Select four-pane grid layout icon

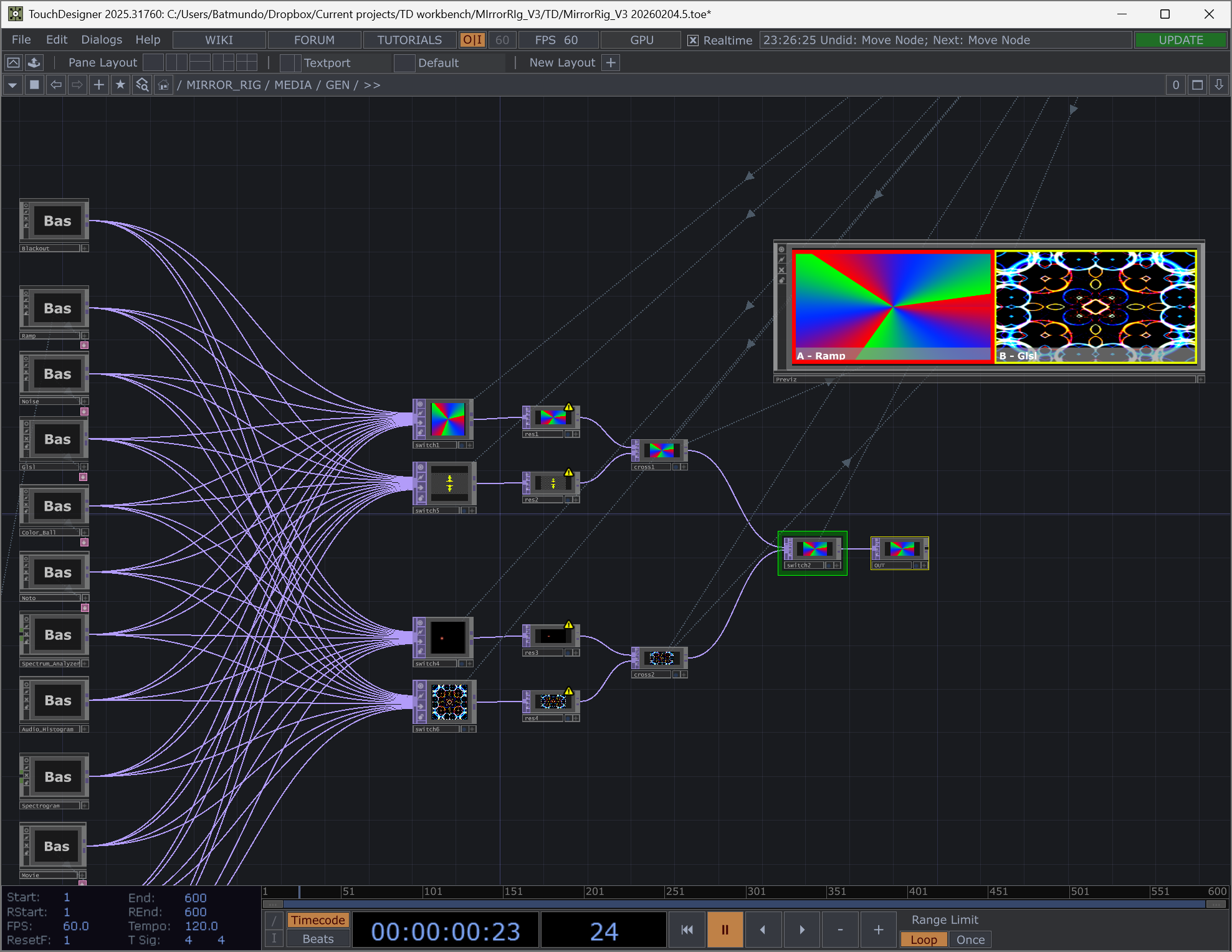246,62
